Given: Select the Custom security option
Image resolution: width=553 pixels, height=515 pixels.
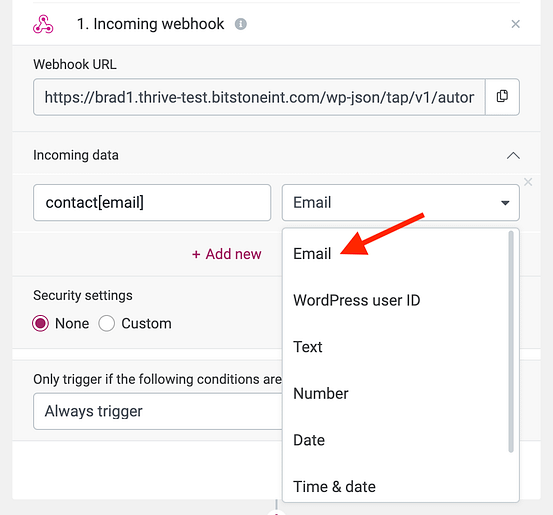Looking at the screenshot, I should pyautogui.click(x=107, y=323).
